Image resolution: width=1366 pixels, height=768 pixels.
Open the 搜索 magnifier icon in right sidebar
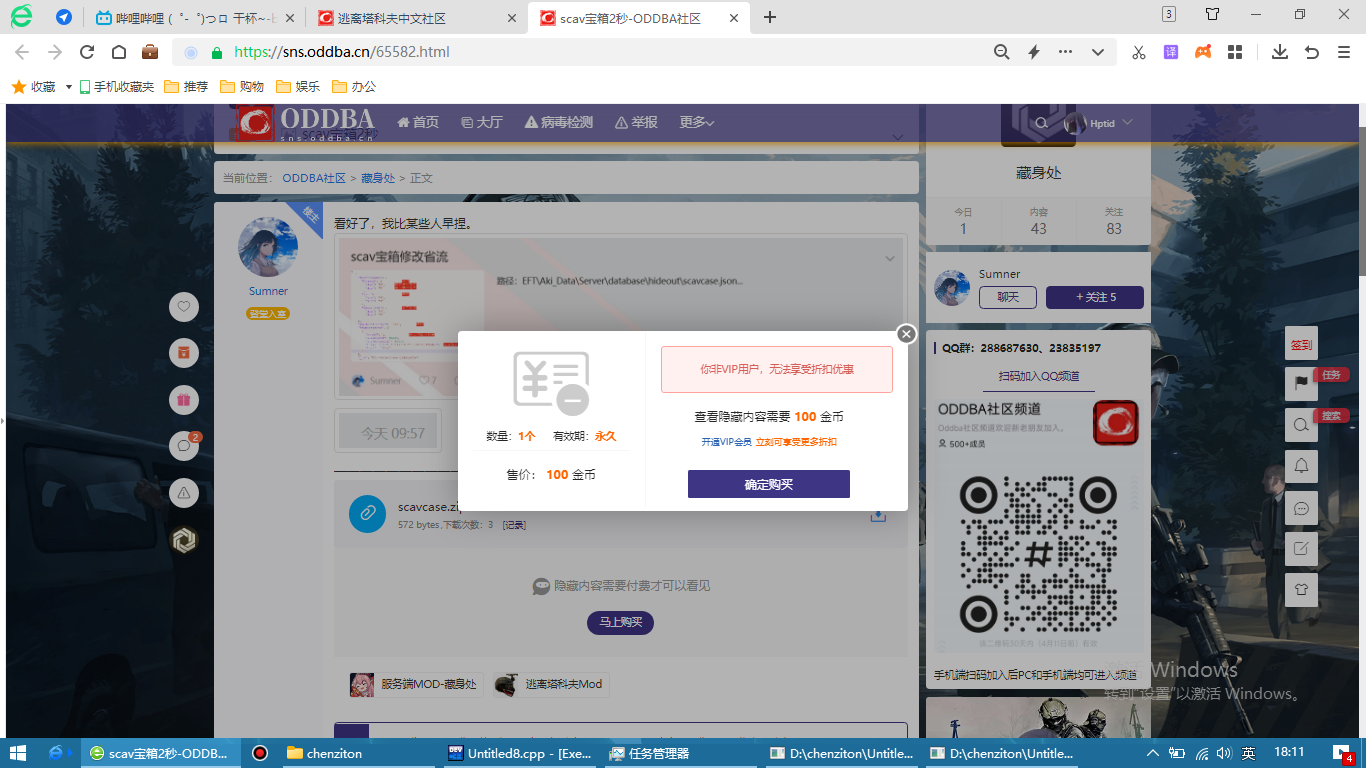[x=1301, y=425]
